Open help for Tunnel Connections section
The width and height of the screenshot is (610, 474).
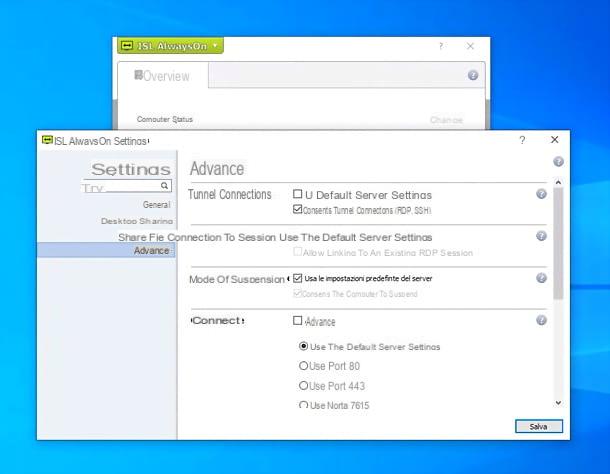[x=541, y=194]
